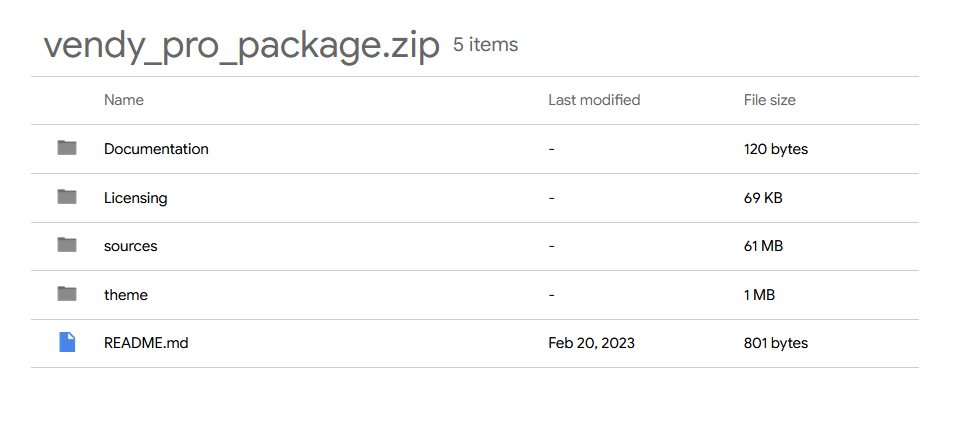
Task: Open the Licensing folder name
Action: tap(136, 198)
